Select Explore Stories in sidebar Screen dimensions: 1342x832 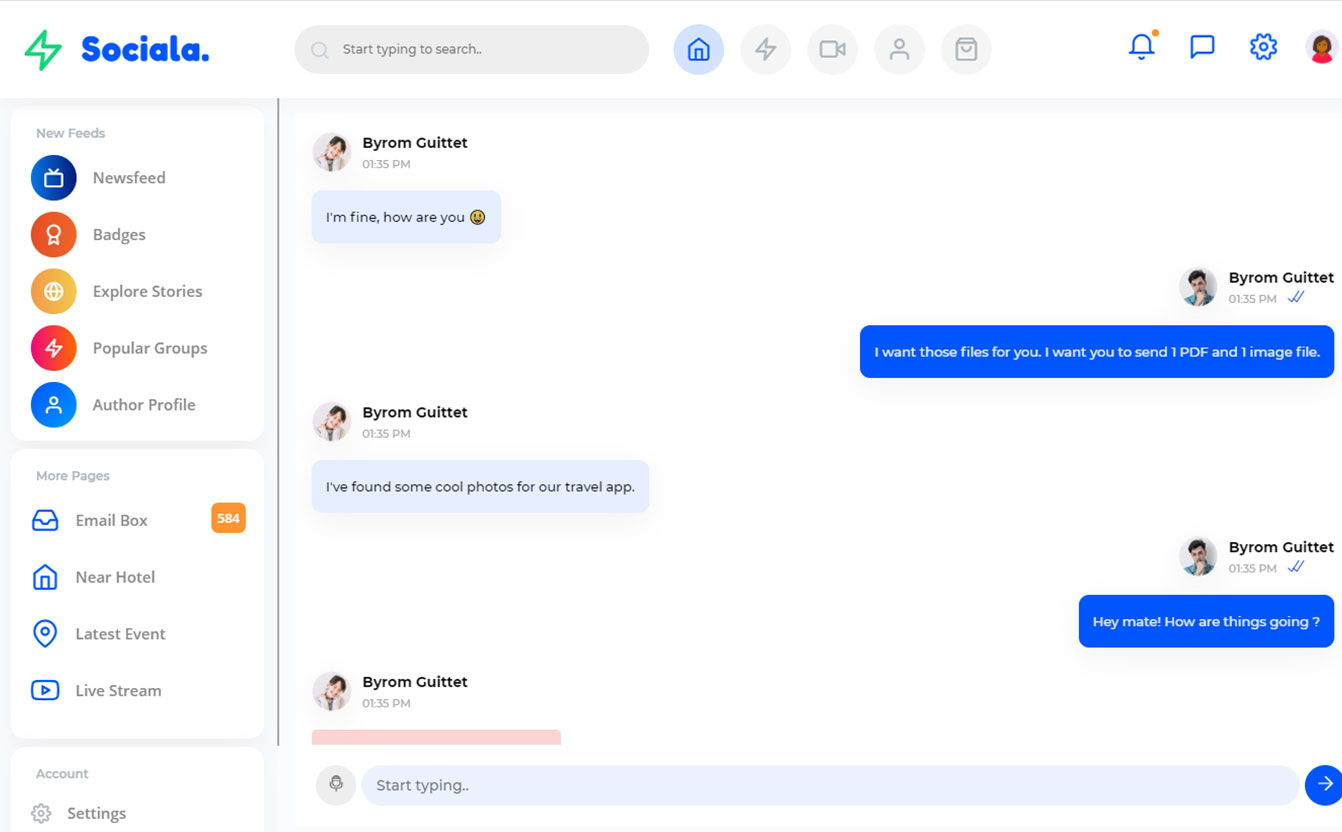tap(147, 292)
